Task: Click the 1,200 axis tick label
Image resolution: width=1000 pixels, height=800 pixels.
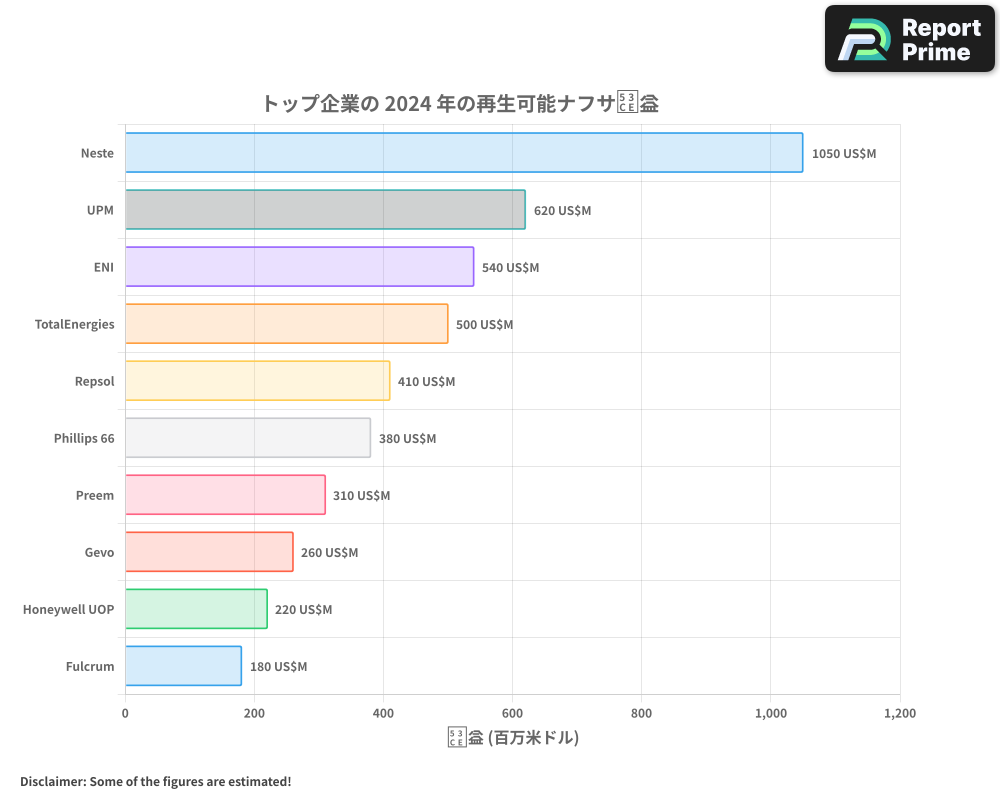Action: [x=899, y=713]
